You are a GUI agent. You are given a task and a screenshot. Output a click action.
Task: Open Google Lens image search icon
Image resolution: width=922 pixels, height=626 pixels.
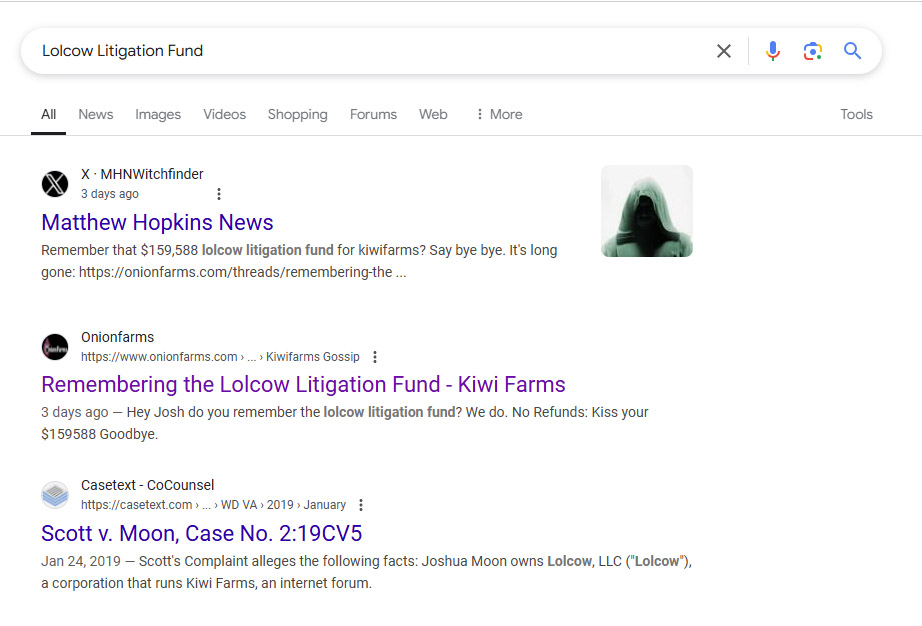813,51
